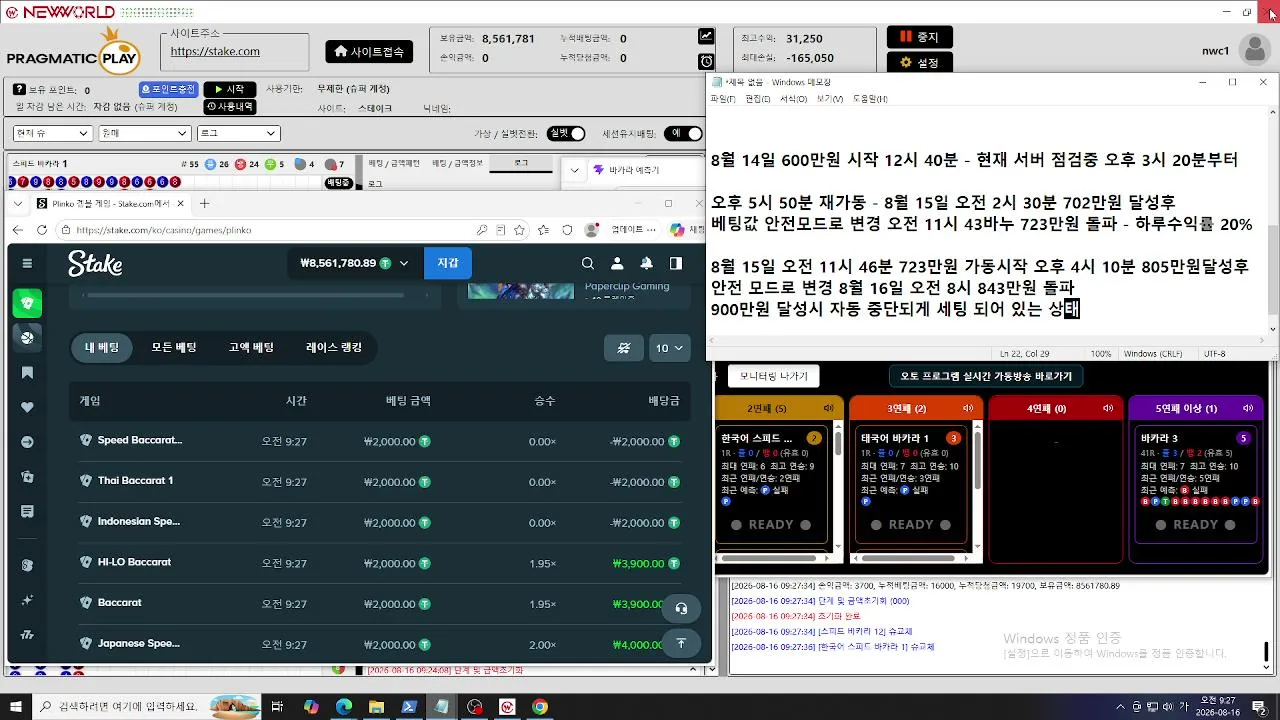Viewport: 1280px width, 720px height.
Task: Select the 내 베팅 tab
Action: 102,348
